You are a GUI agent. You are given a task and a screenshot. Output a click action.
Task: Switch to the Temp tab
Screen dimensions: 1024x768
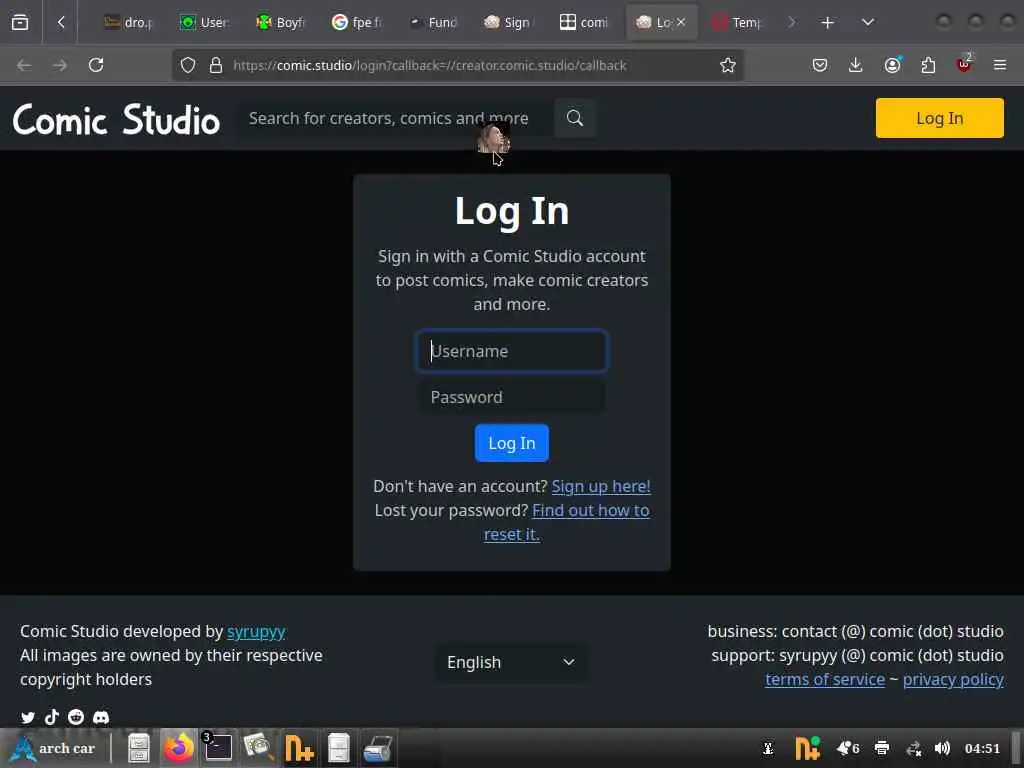click(x=737, y=23)
